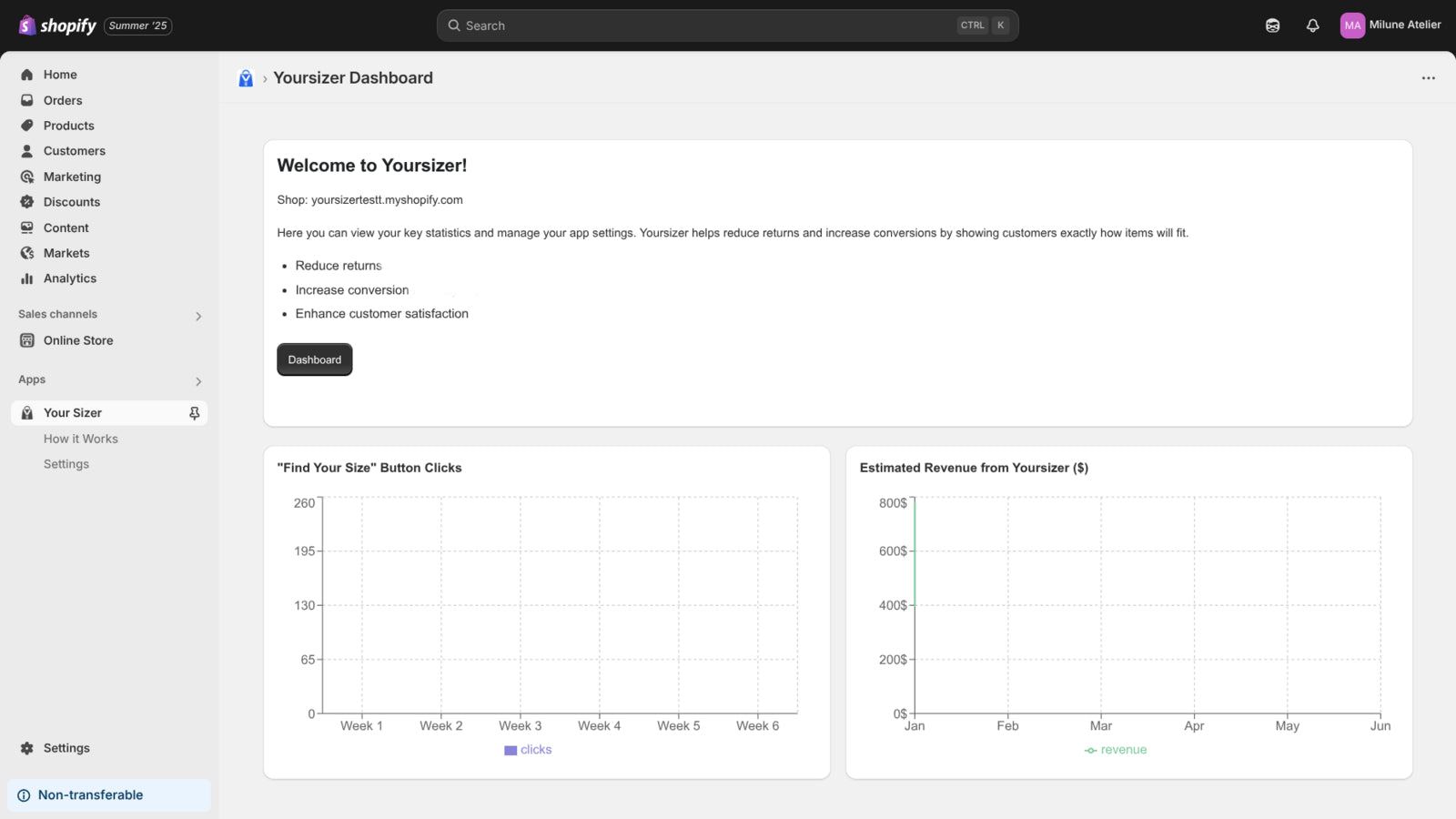Screen dimensions: 1456x819
Task: Click the Discounts badge icon
Action: 27,202
